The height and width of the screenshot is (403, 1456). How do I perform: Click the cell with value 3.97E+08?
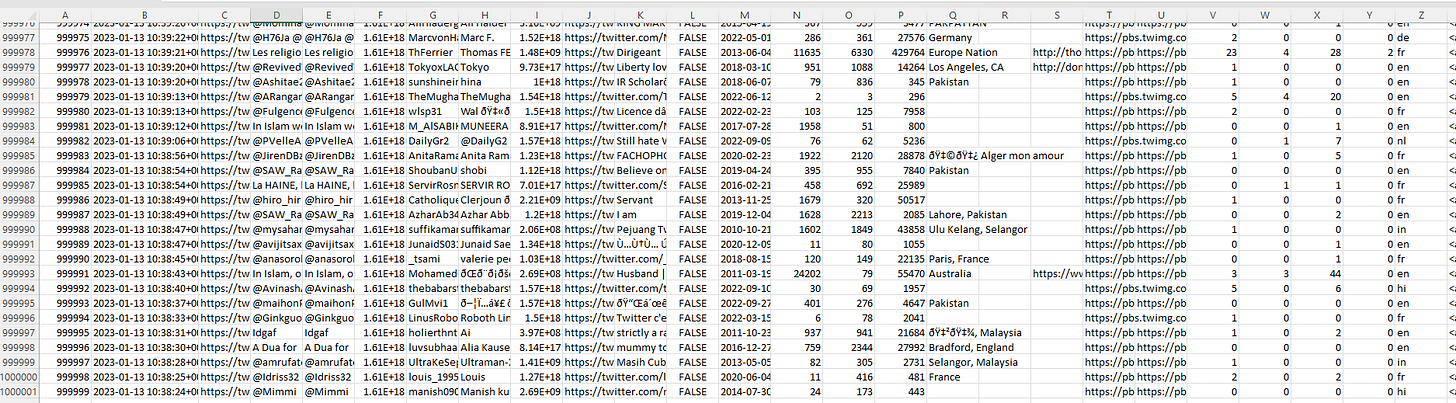click(537, 332)
